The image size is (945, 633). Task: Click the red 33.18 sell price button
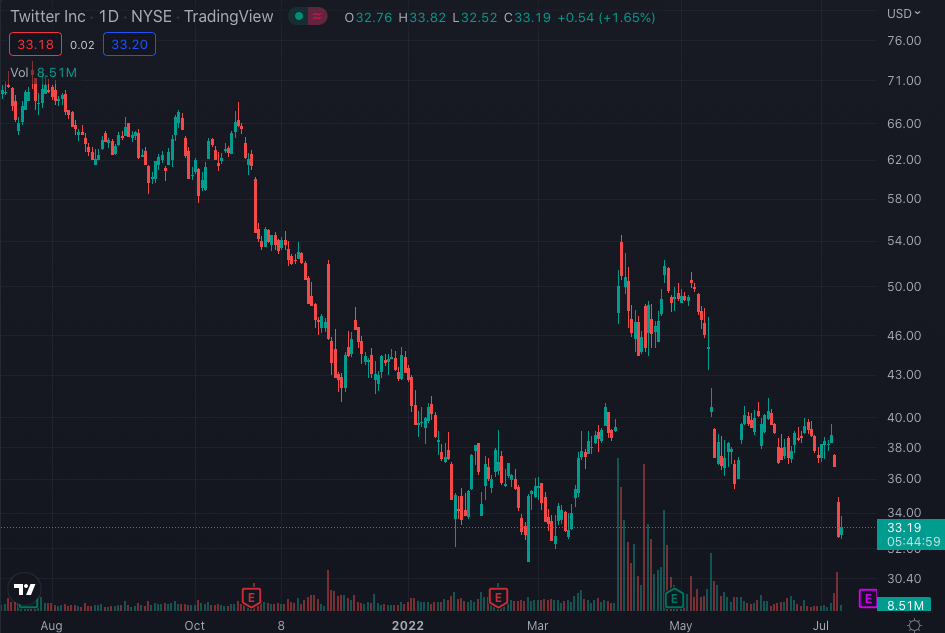tap(35, 44)
